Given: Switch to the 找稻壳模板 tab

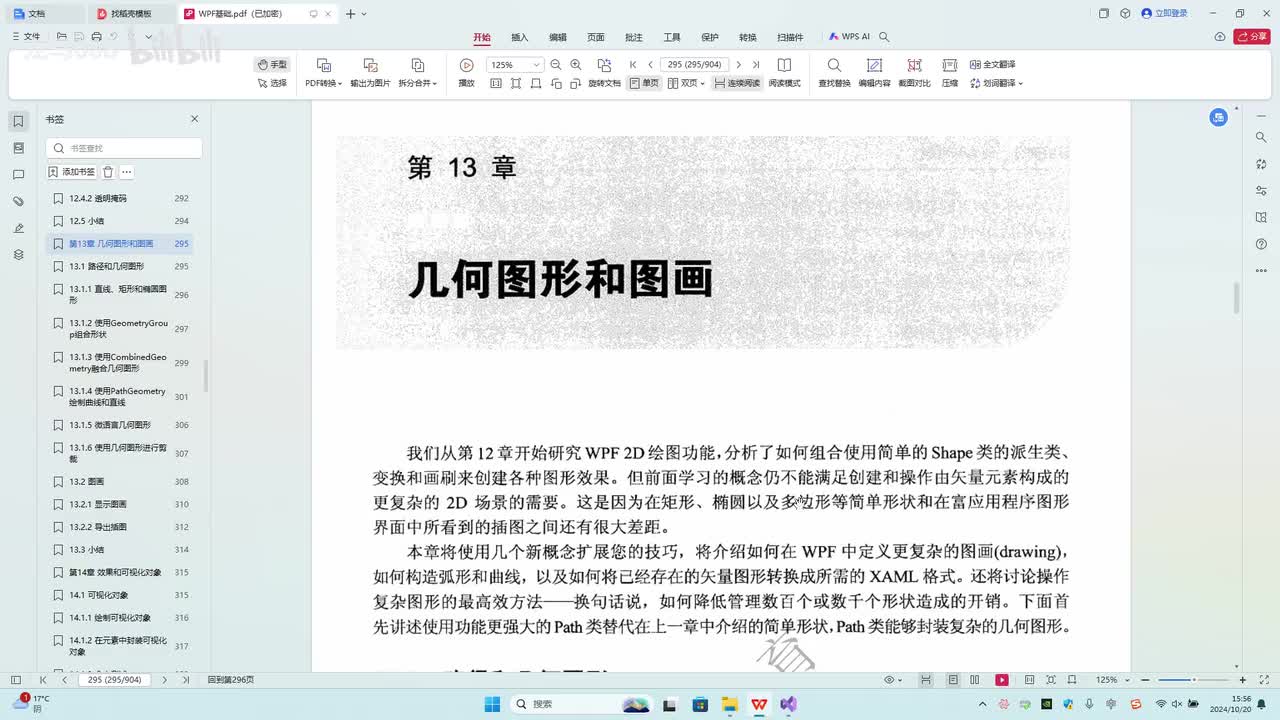Looking at the screenshot, I should [x=130, y=14].
